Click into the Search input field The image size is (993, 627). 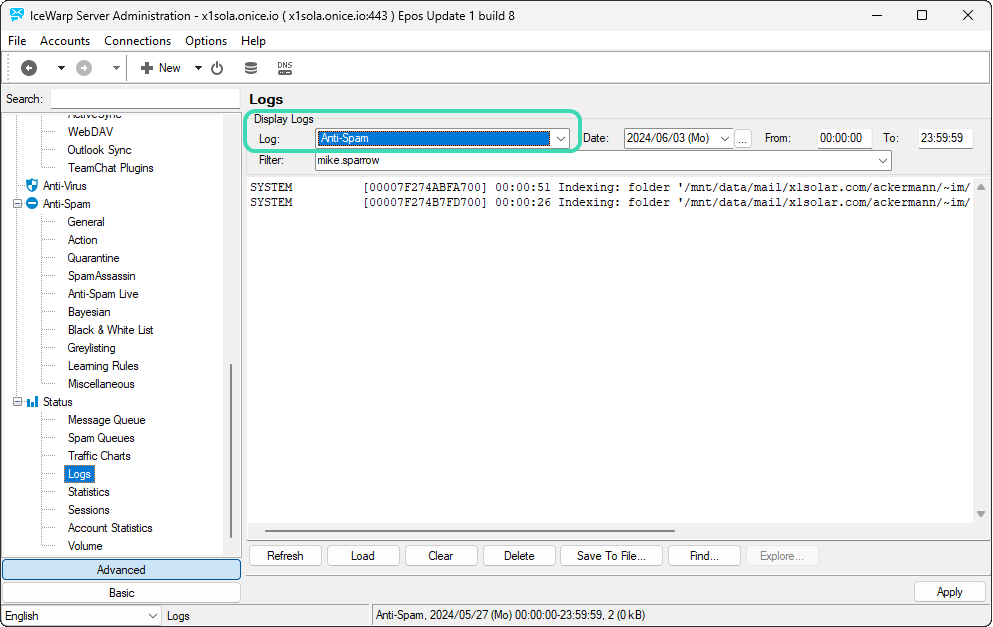145,99
